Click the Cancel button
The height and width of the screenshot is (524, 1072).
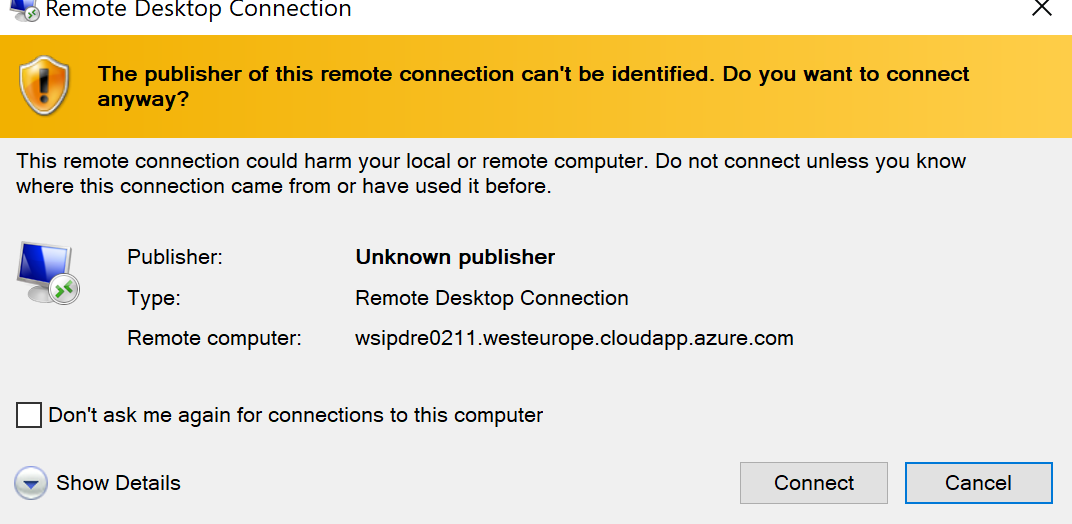coord(978,483)
